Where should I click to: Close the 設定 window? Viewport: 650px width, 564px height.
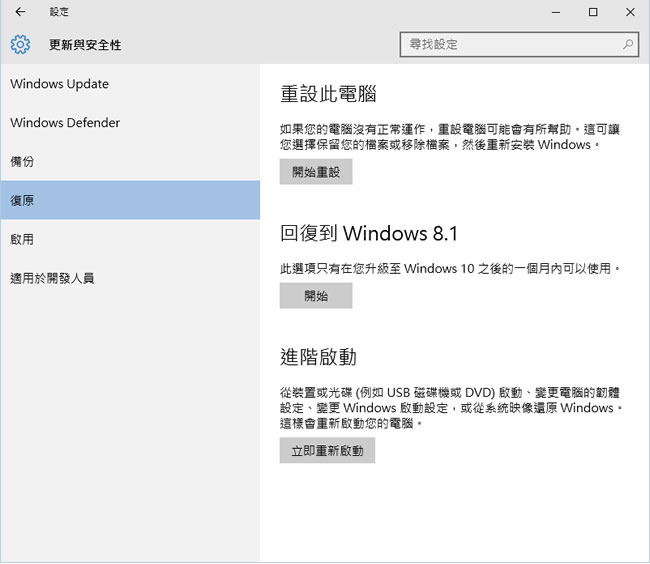coord(629,12)
